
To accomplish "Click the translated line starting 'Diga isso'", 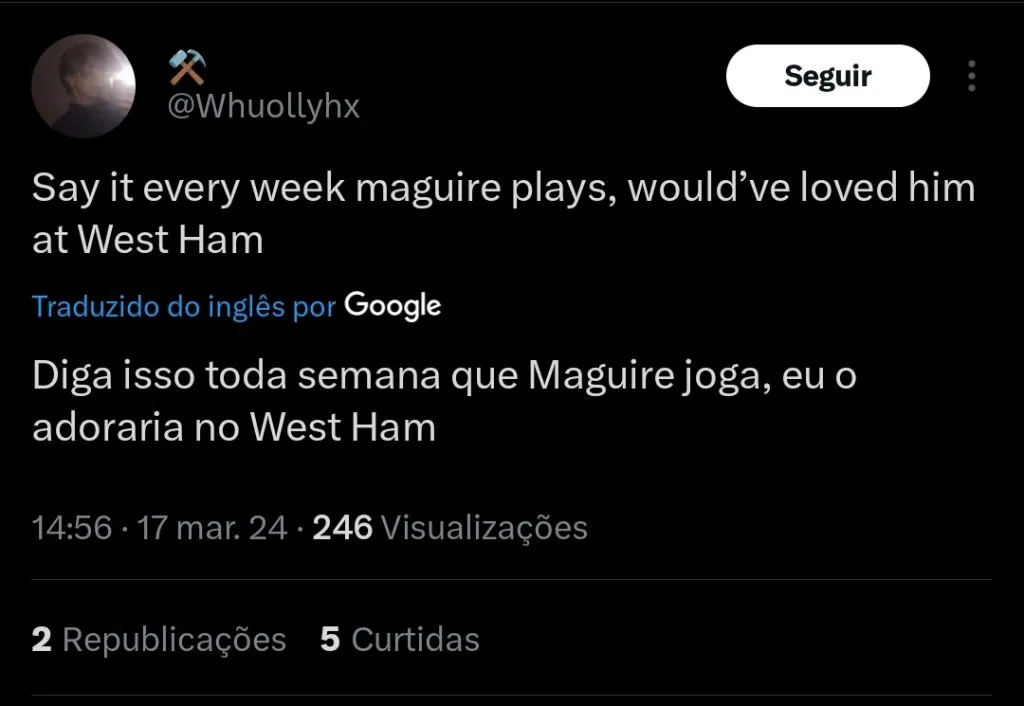I will click(444, 376).
